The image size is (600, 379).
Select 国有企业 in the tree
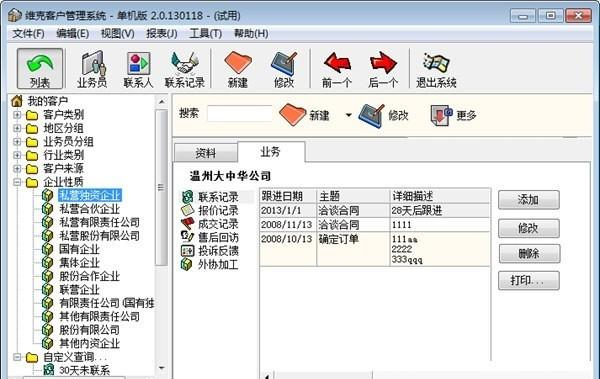click(x=79, y=249)
